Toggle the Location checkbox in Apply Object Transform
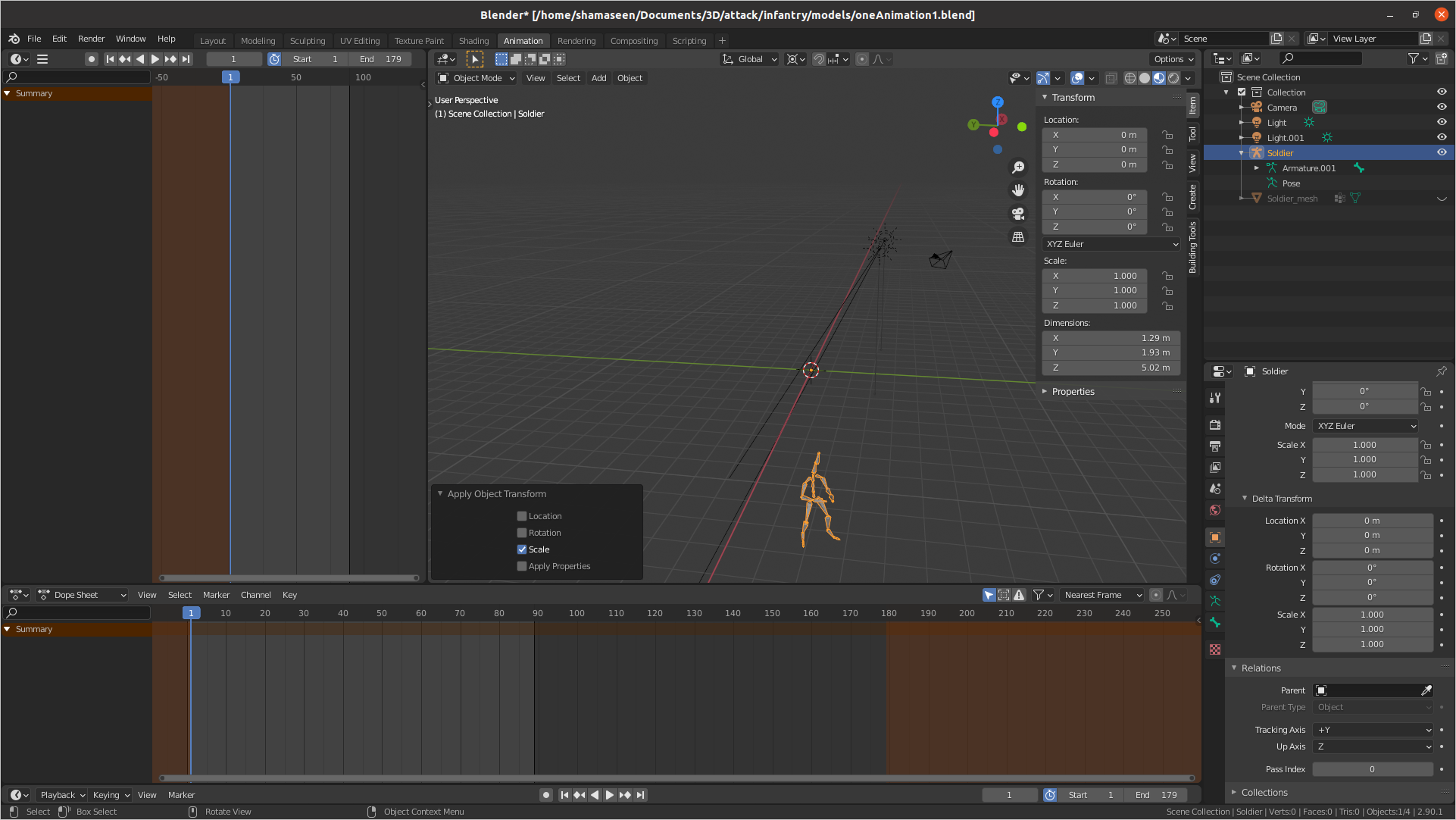Screen dimensions: 1456x820 522,516
